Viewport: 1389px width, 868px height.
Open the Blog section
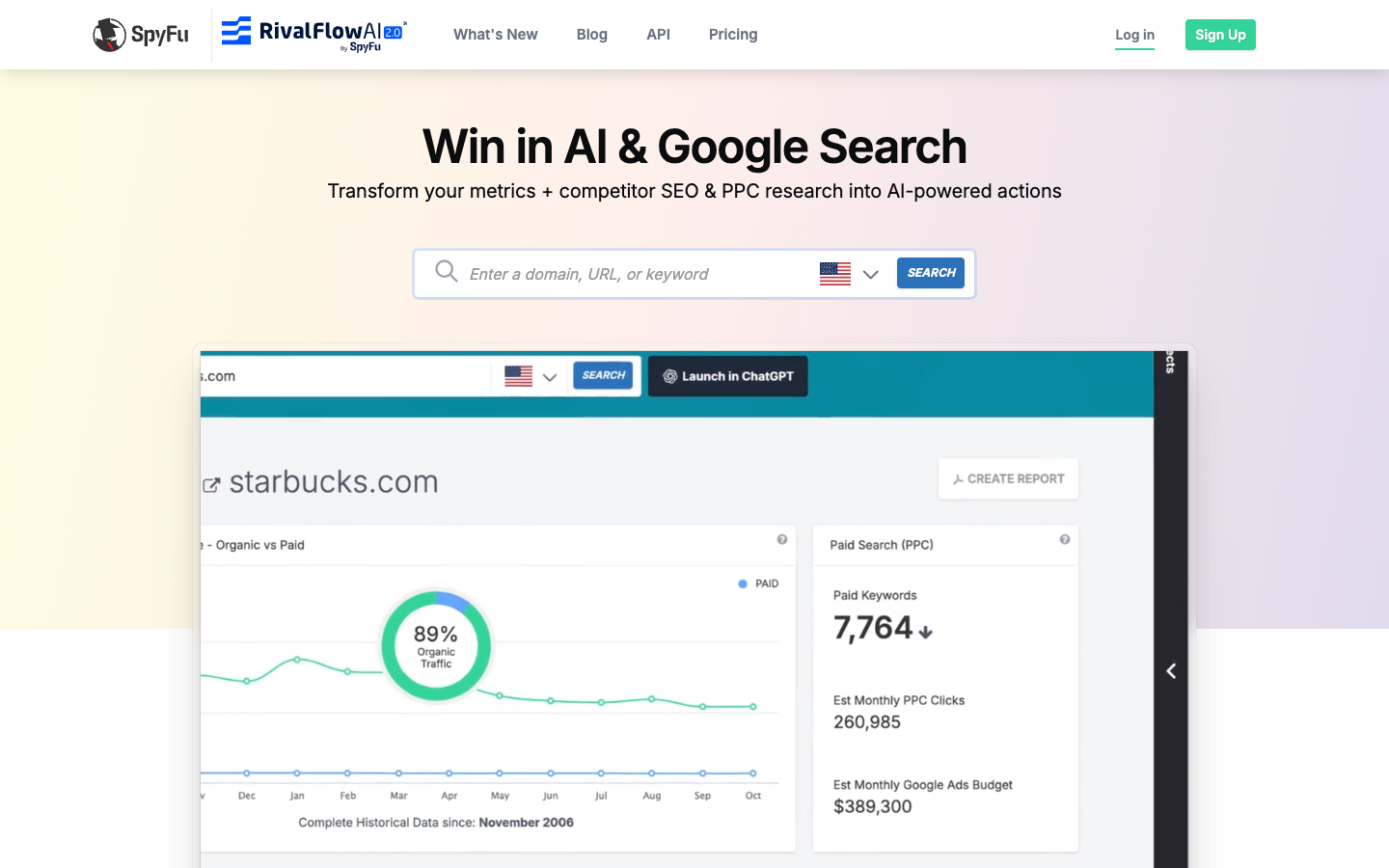tap(591, 35)
